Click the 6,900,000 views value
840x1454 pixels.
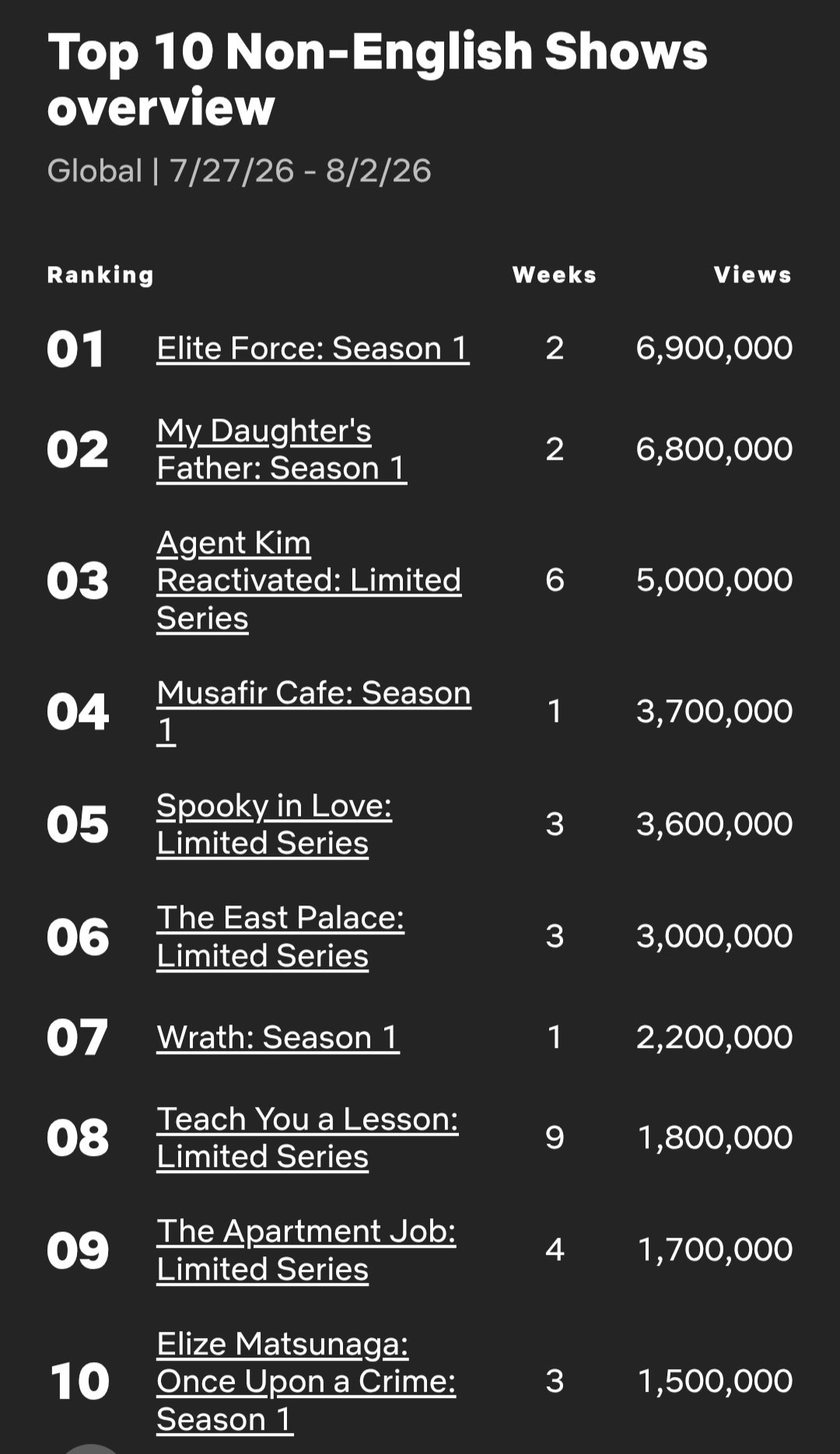tap(714, 349)
